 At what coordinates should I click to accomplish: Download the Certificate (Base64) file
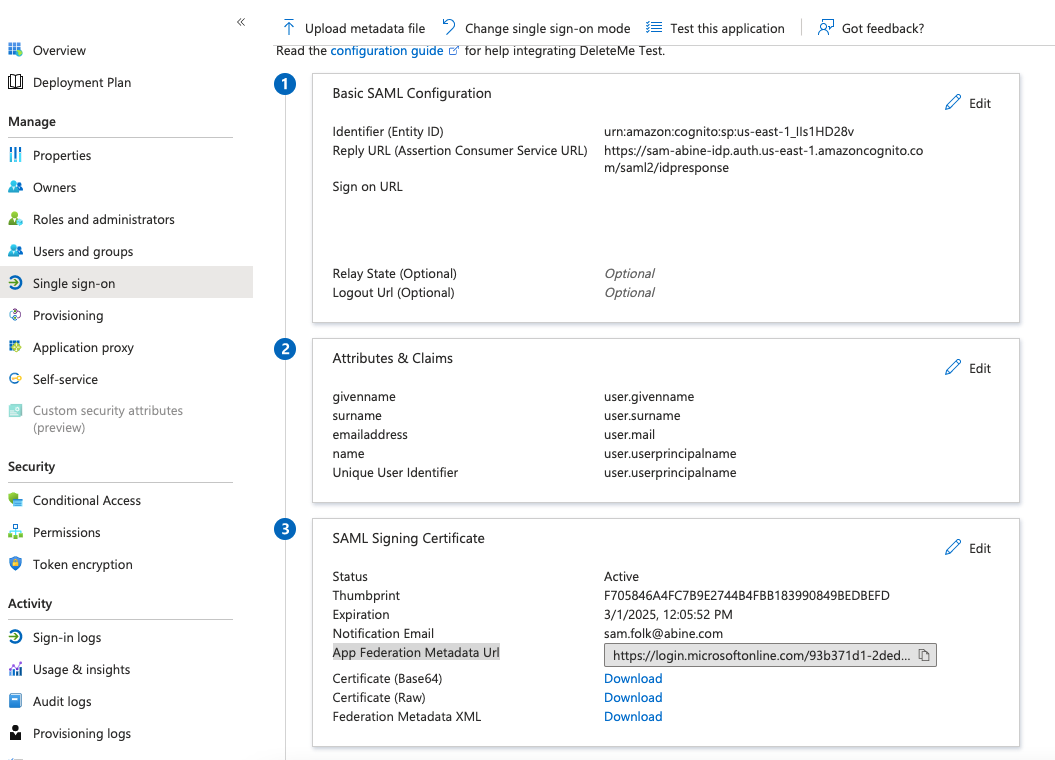(632, 678)
